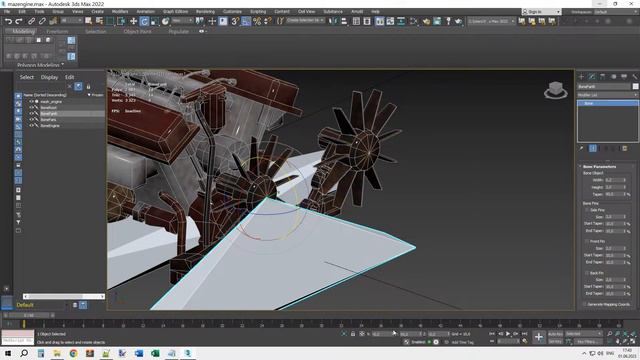Viewport: 640px width, 360px height.
Task: Click the Windows Start button
Action: pyautogui.click(x=8, y=353)
